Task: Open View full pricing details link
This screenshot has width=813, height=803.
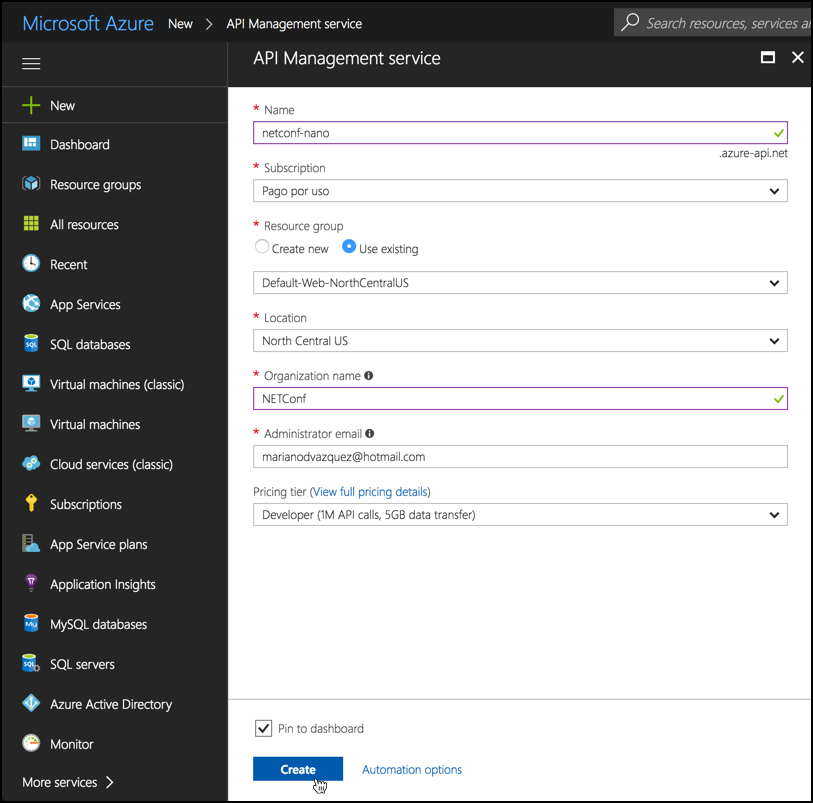Action: tap(370, 491)
